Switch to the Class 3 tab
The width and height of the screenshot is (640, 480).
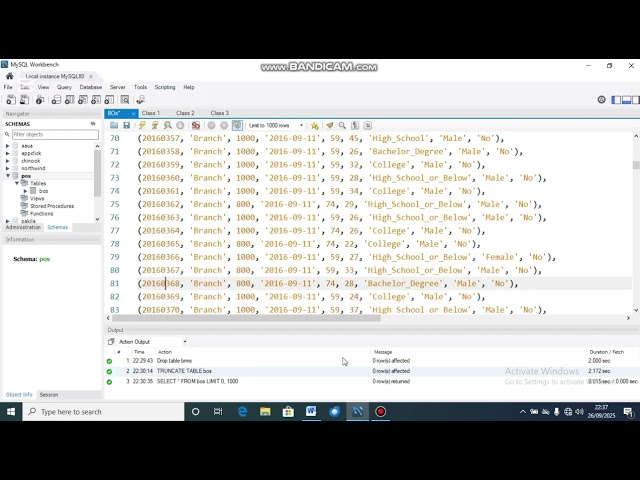(220, 113)
